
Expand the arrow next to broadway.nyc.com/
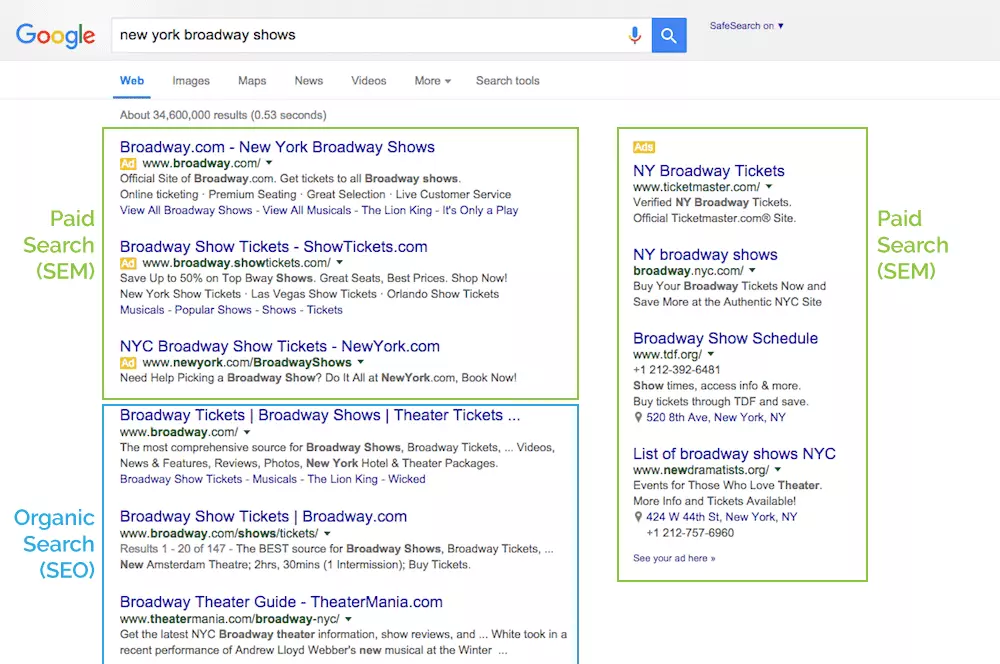point(753,270)
